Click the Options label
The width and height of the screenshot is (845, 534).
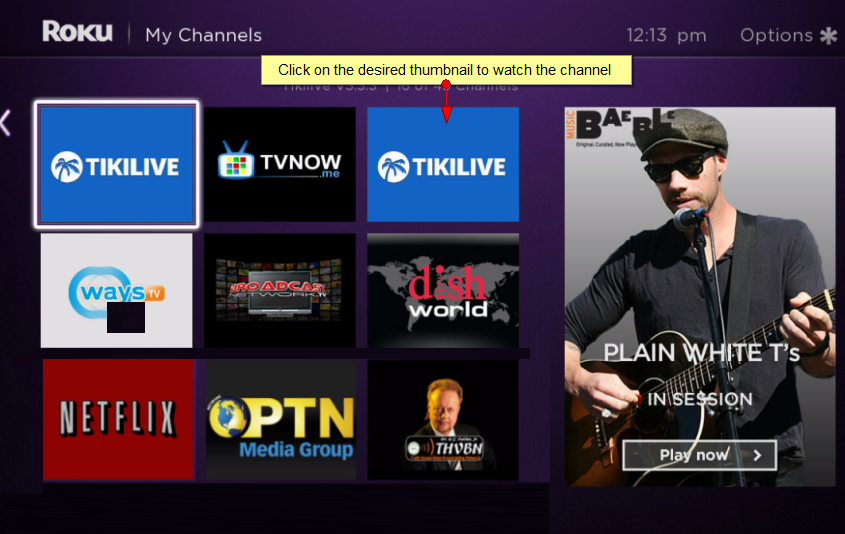pyautogui.click(x=776, y=36)
